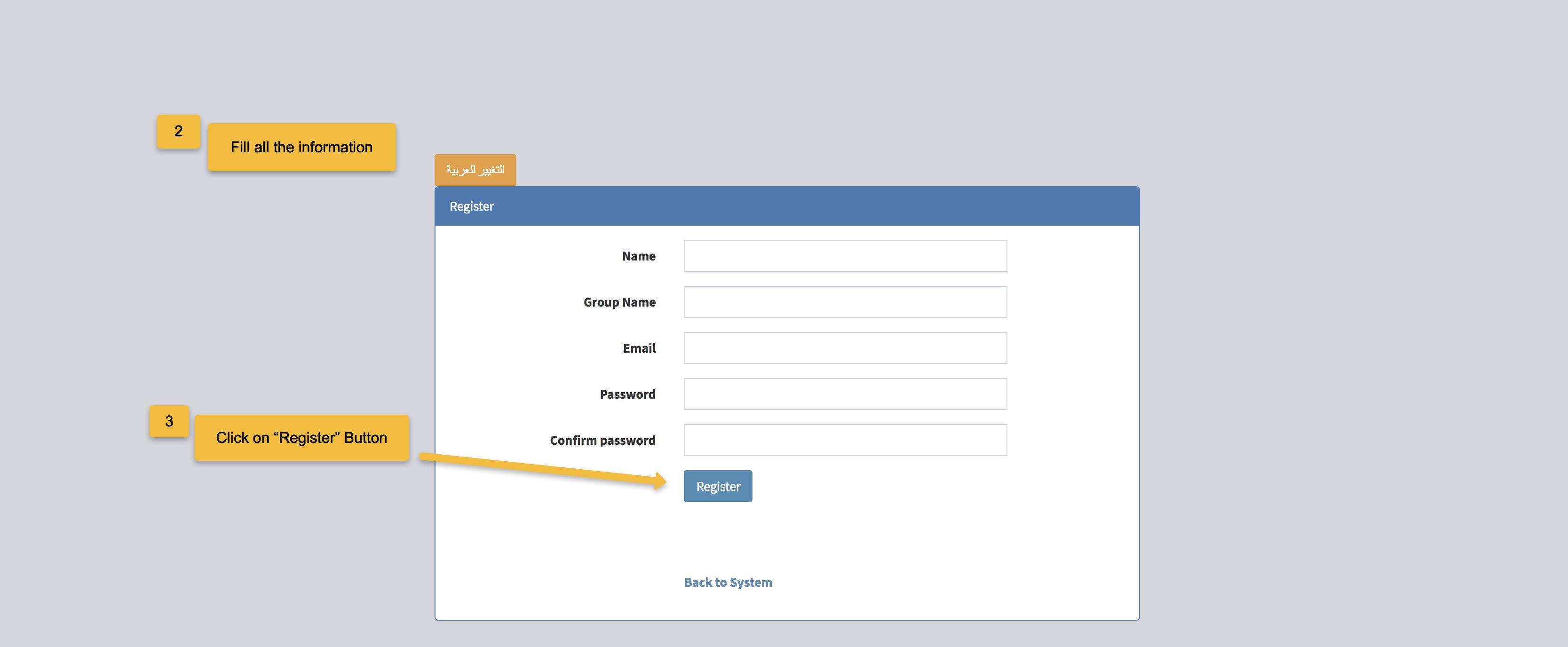Click the "Fill all the information" callout
The width and height of the screenshot is (1568, 647).
(x=301, y=147)
